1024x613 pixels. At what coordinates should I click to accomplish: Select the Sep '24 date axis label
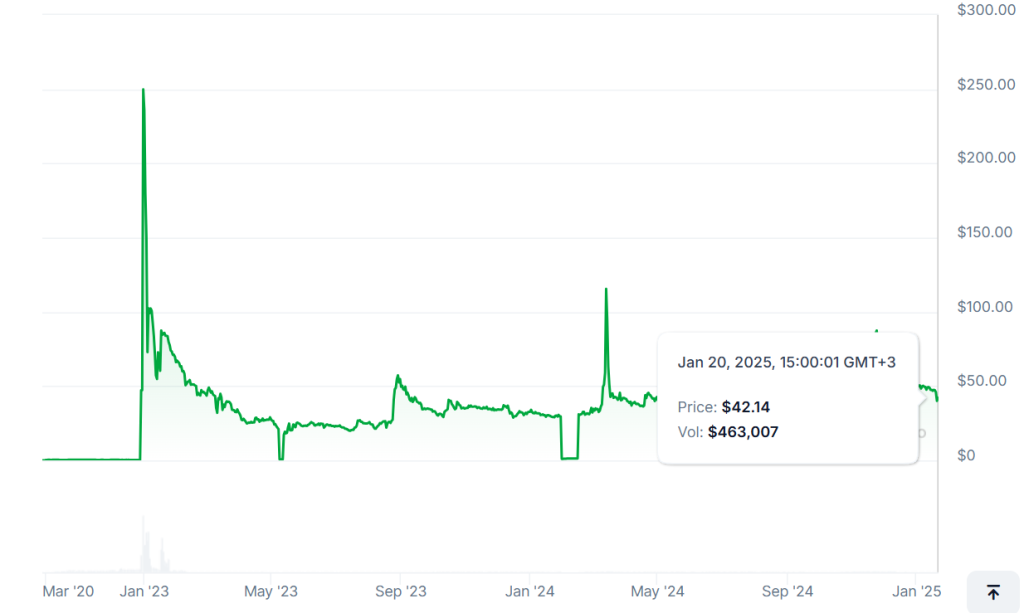click(x=788, y=591)
